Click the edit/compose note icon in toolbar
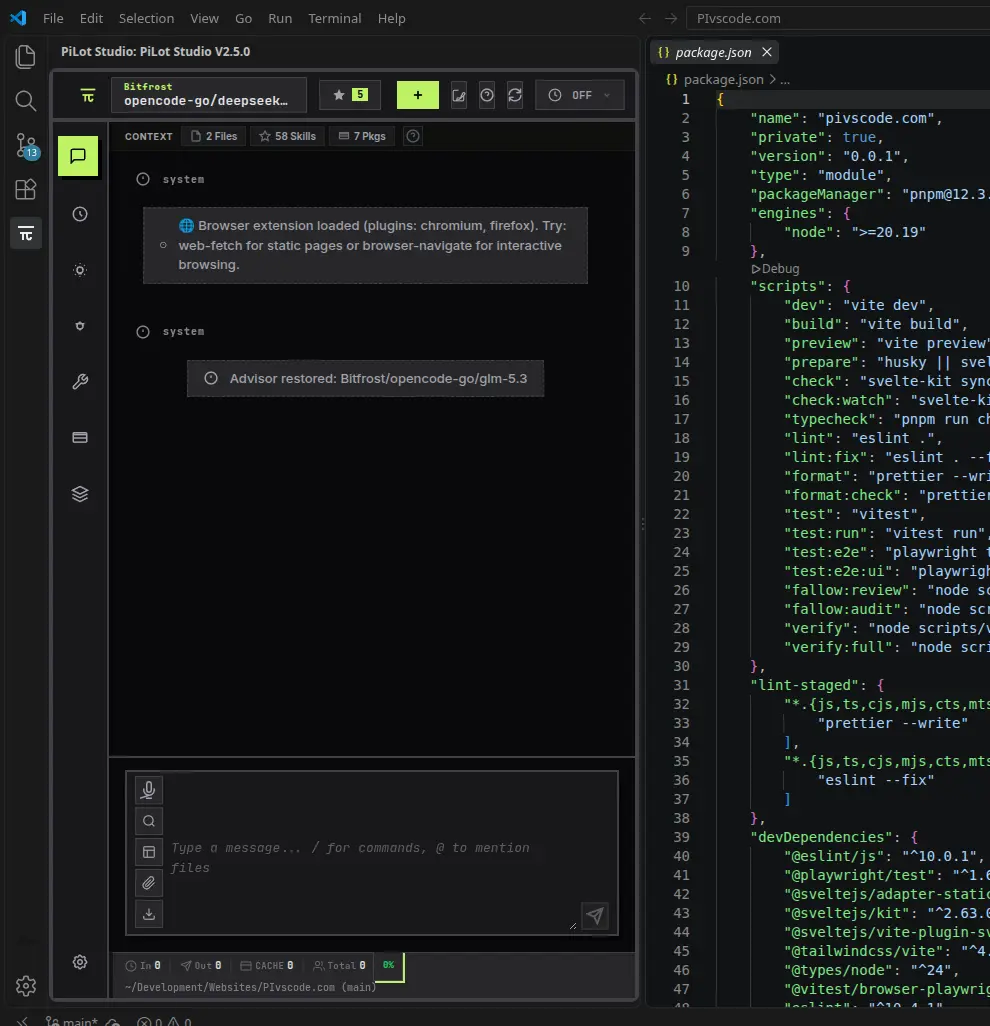 (x=459, y=96)
